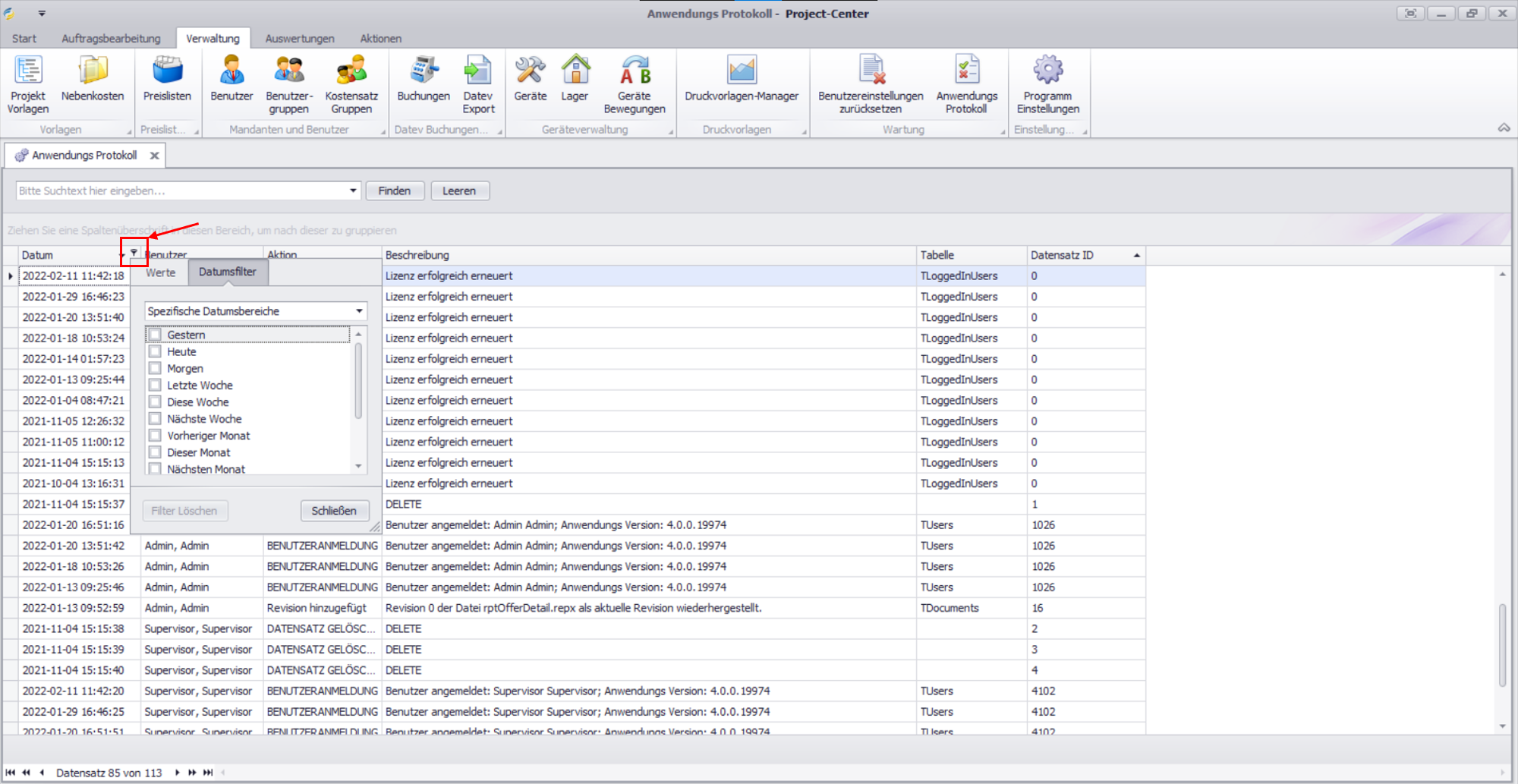
Task: Expand the Spezifische Datumsbereiche dropdown
Action: pyautogui.click(x=359, y=311)
